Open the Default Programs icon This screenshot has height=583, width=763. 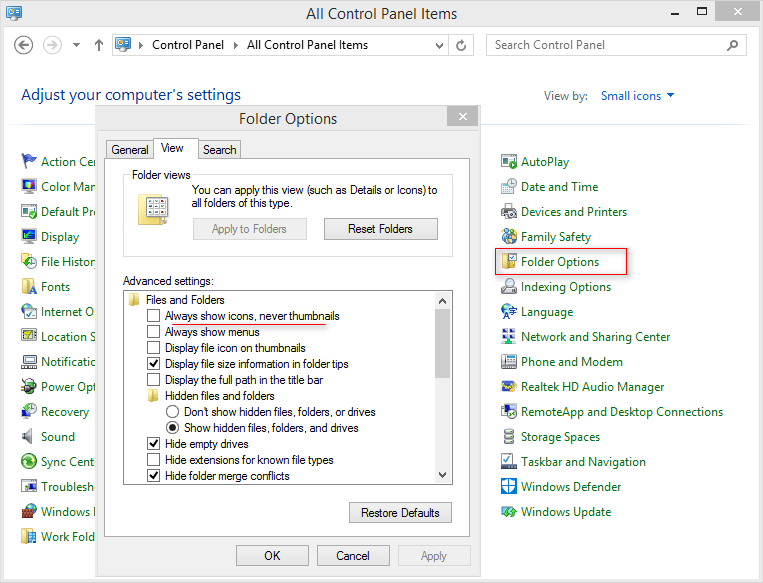tap(29, 211)
